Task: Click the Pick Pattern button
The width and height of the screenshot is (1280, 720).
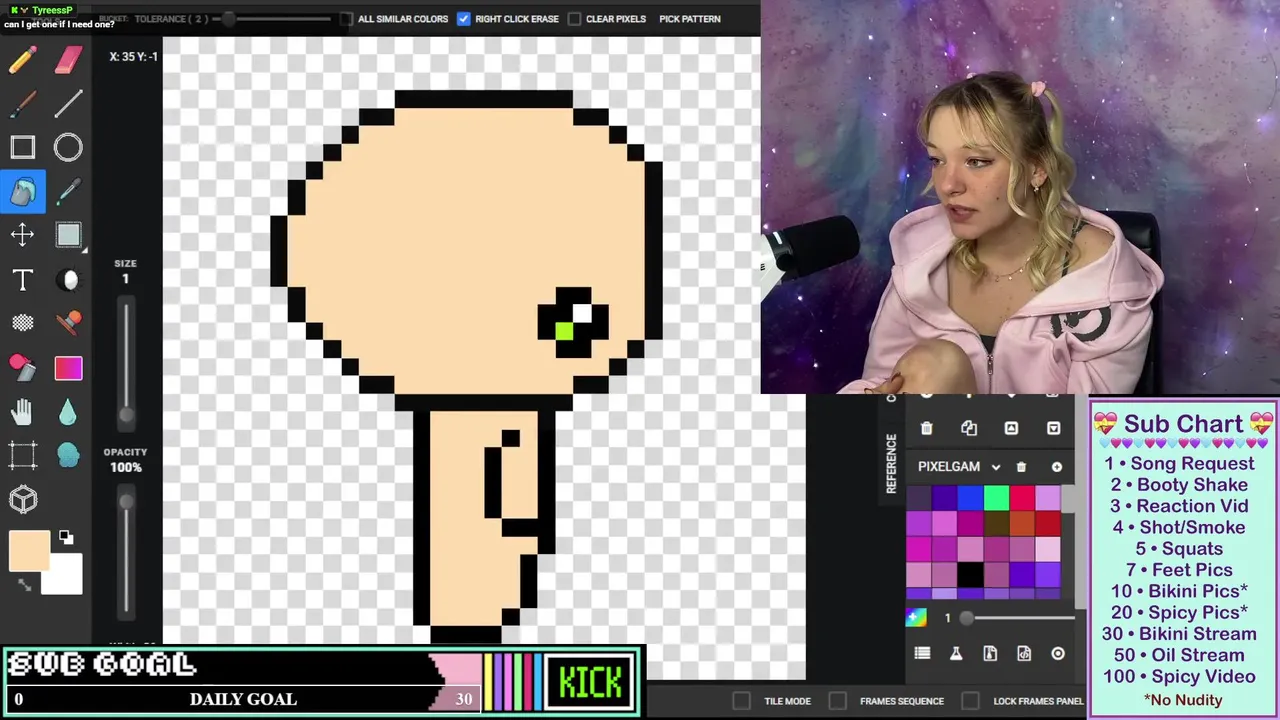Action: coord(690,19)
